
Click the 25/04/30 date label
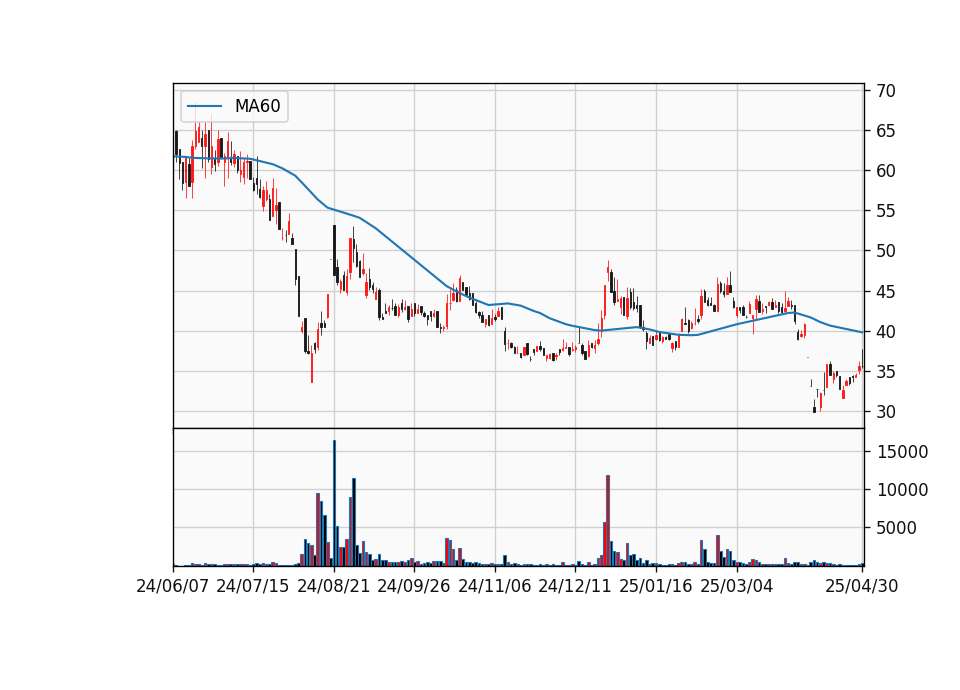[862, 586]
